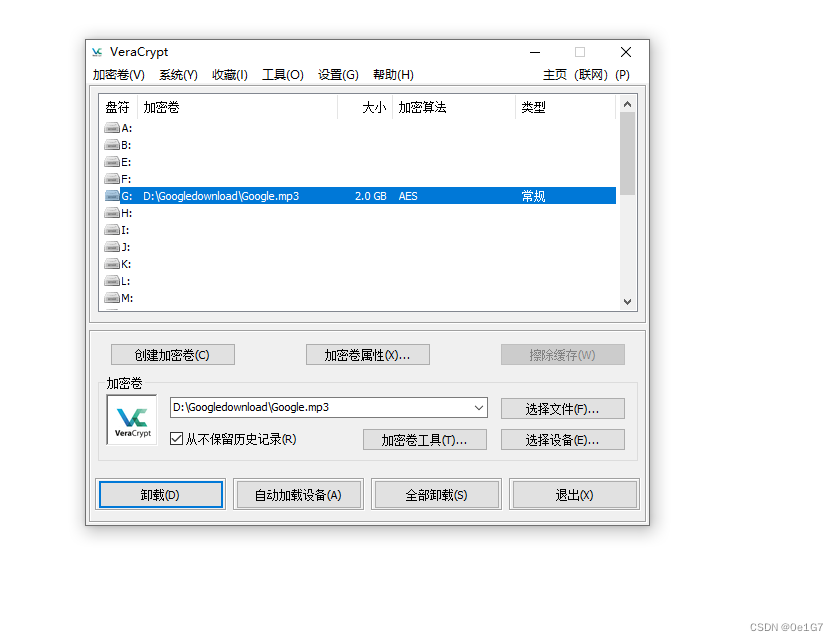Image resolution: width=838 pixels, height=641 pixels.
Task: Open the 设置(G) menu
Action: tap(338, 75)
